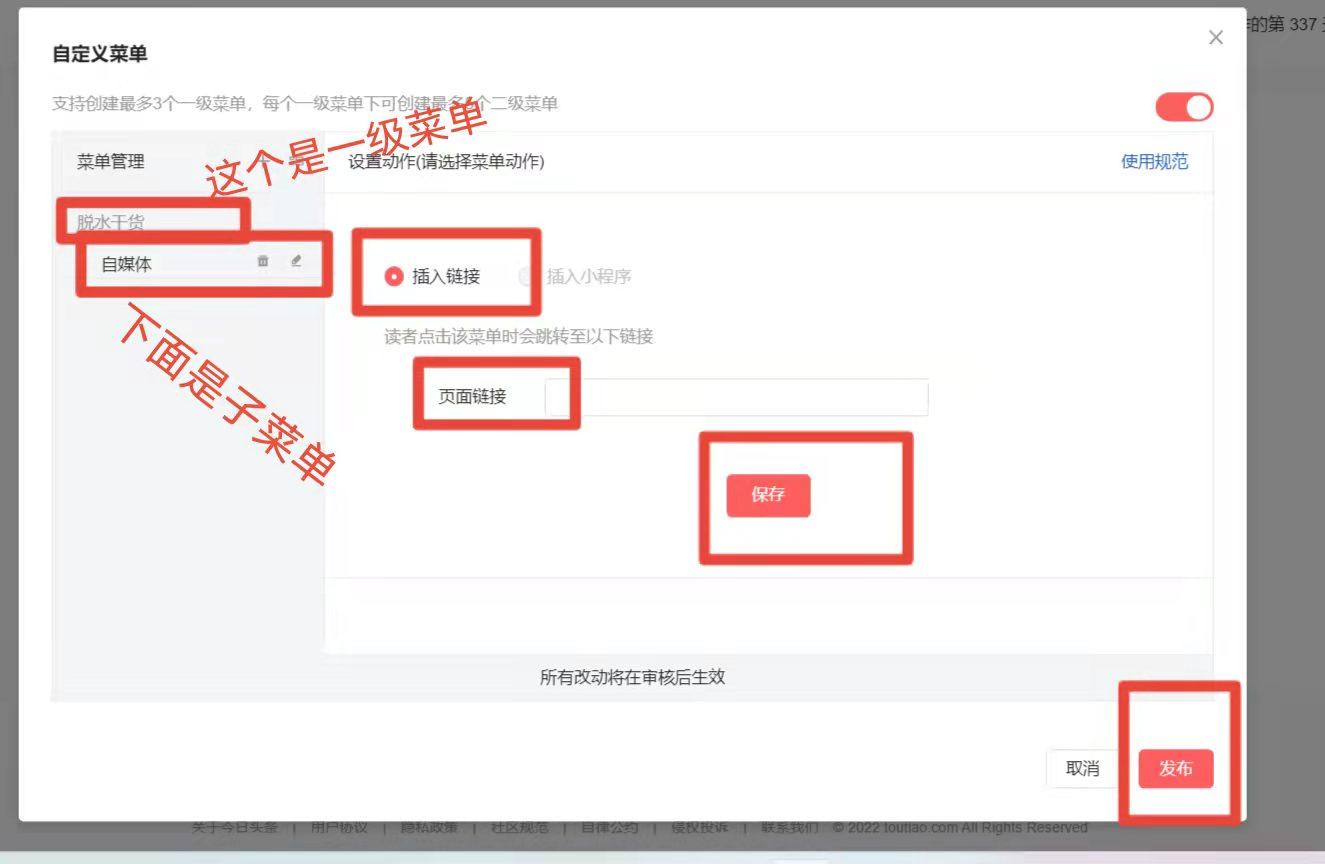Close the 自定义菜单 dialog via X icon
This screenshot has height=864, width=1325.
tap(1216, 38)
